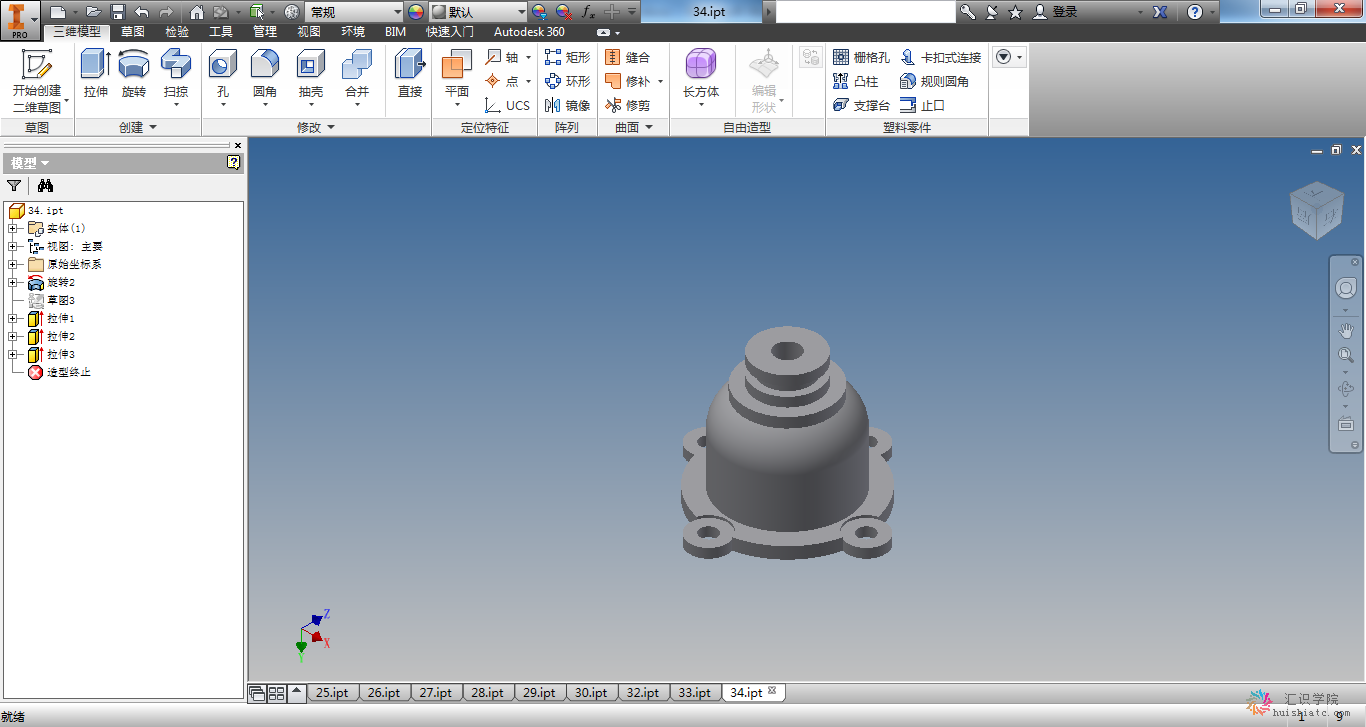Switch to the 管理 ribbon tab

click(x=265, y=32)
